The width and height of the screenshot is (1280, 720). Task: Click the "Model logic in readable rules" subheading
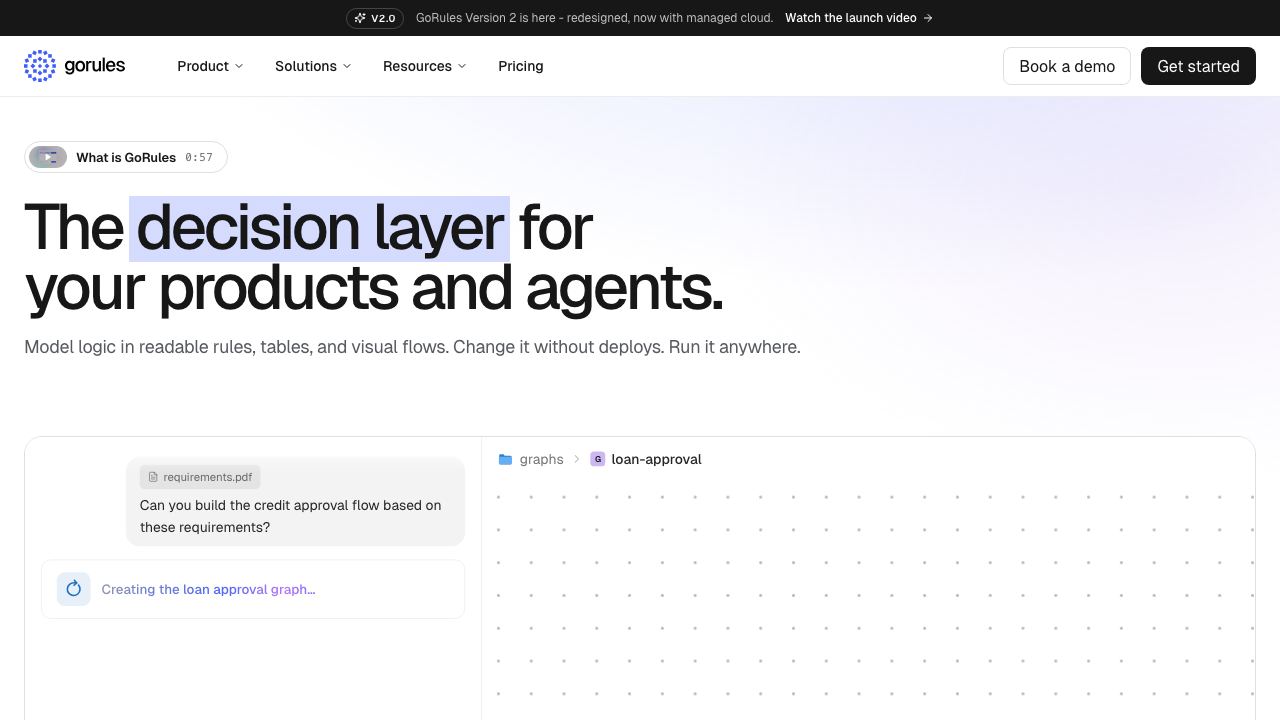412,347
